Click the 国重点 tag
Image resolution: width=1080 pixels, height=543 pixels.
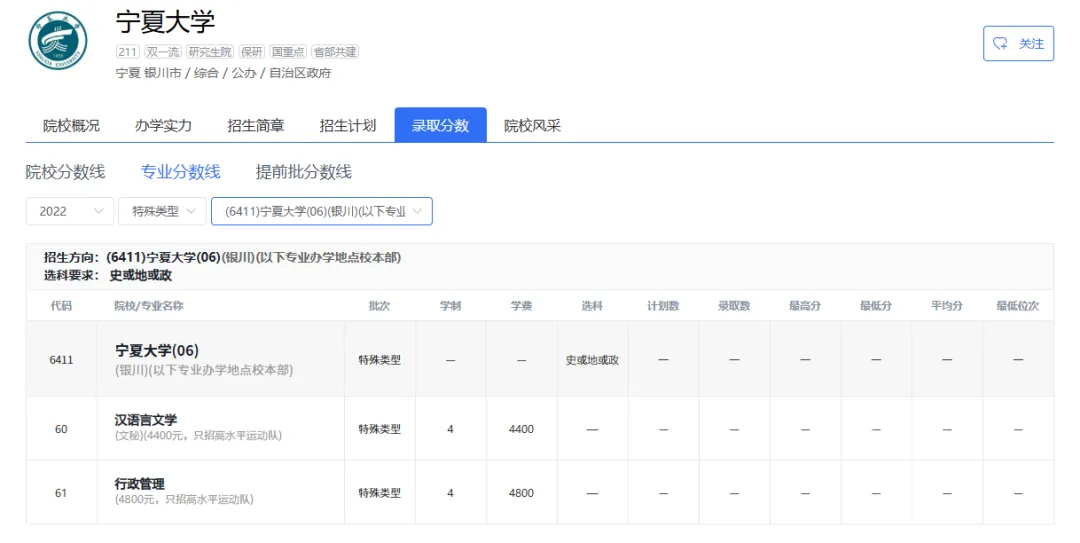tap(288, 52)
